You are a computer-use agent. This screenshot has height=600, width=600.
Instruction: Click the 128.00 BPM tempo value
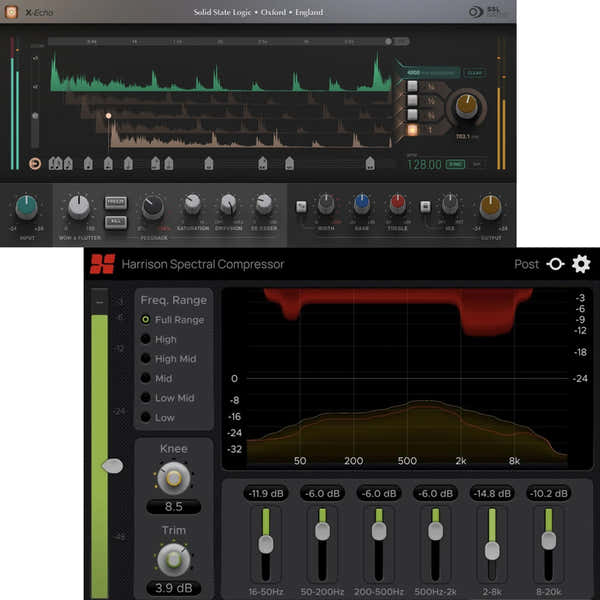point(424,165)
